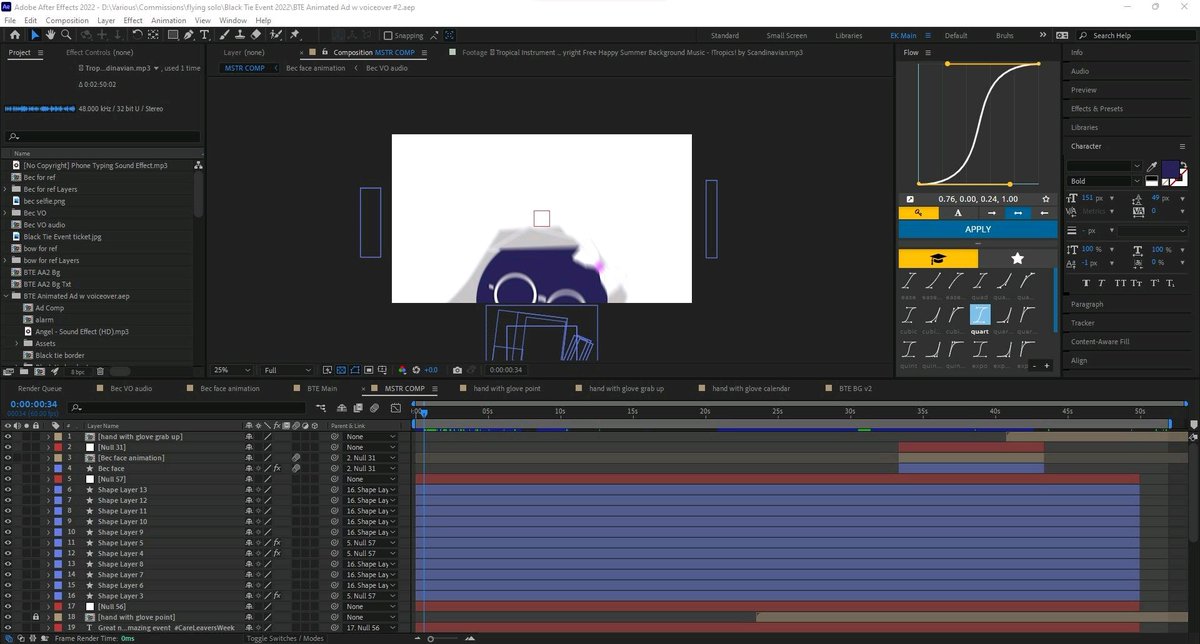1200x644 pixels.
Task: Select the Horizontal Type tool
Action: pyautogui.click(x=206, y=35)
